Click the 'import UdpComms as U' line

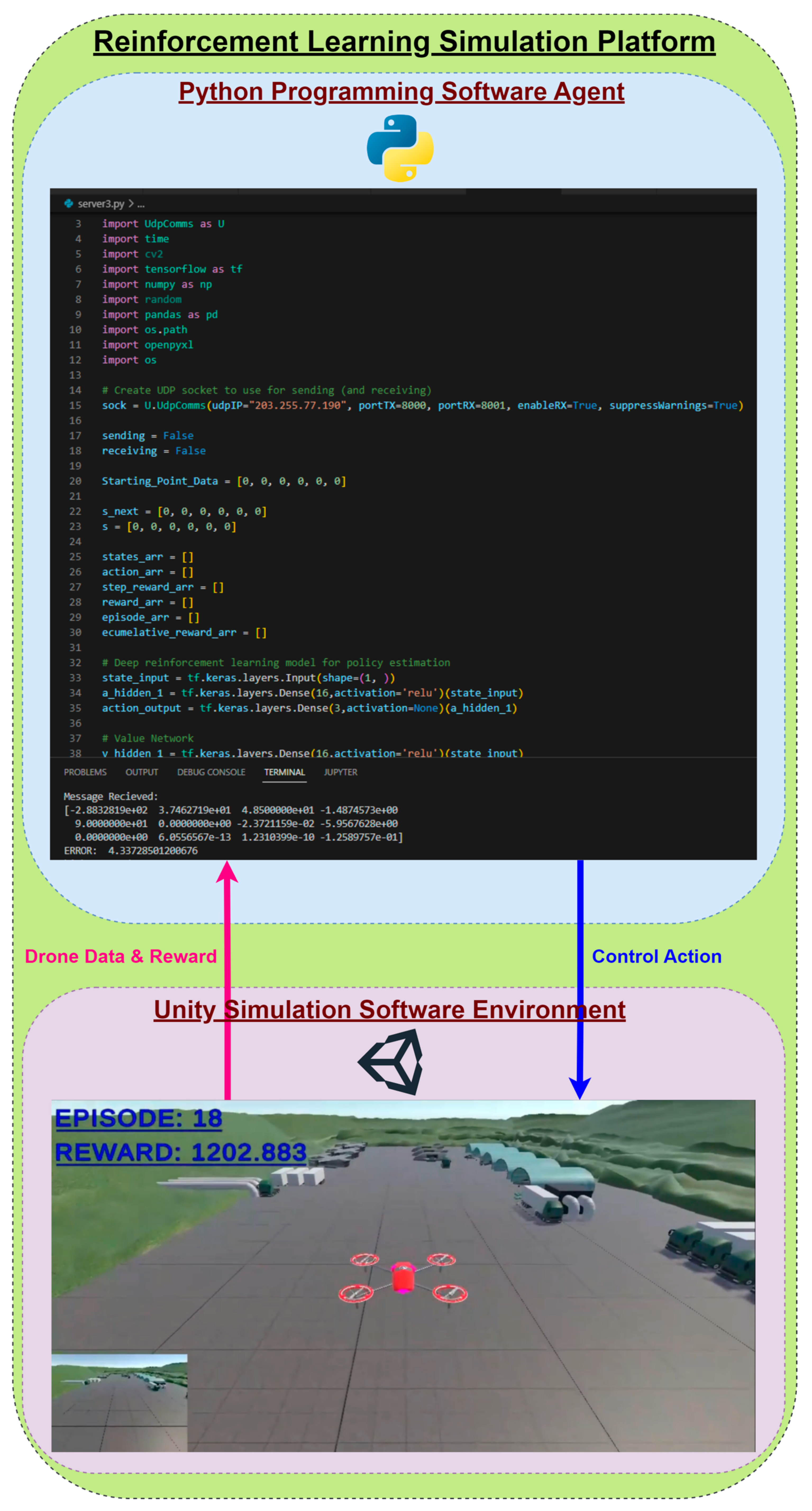[x=163, y=223]
